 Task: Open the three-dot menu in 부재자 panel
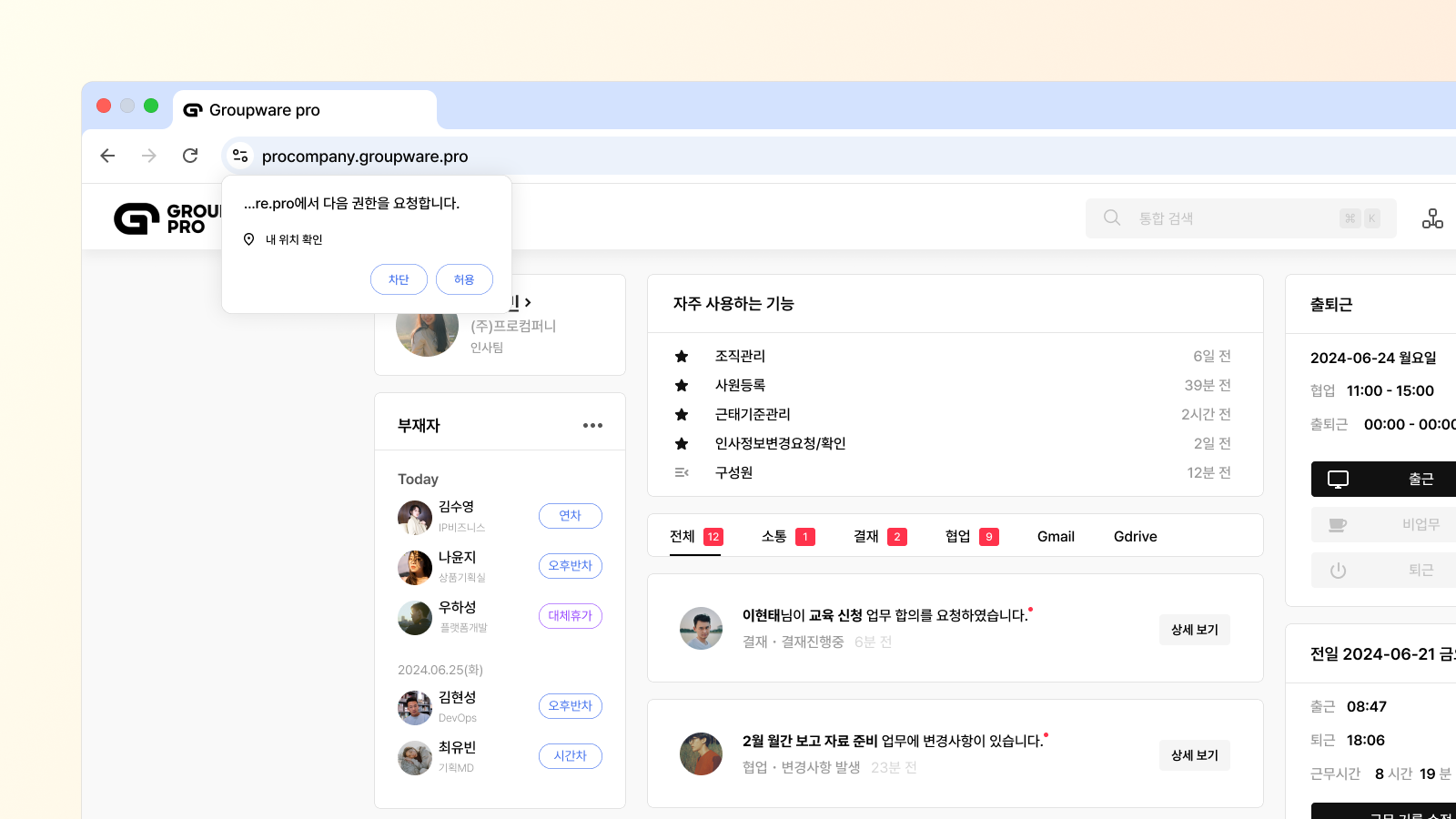pos(593,425)
